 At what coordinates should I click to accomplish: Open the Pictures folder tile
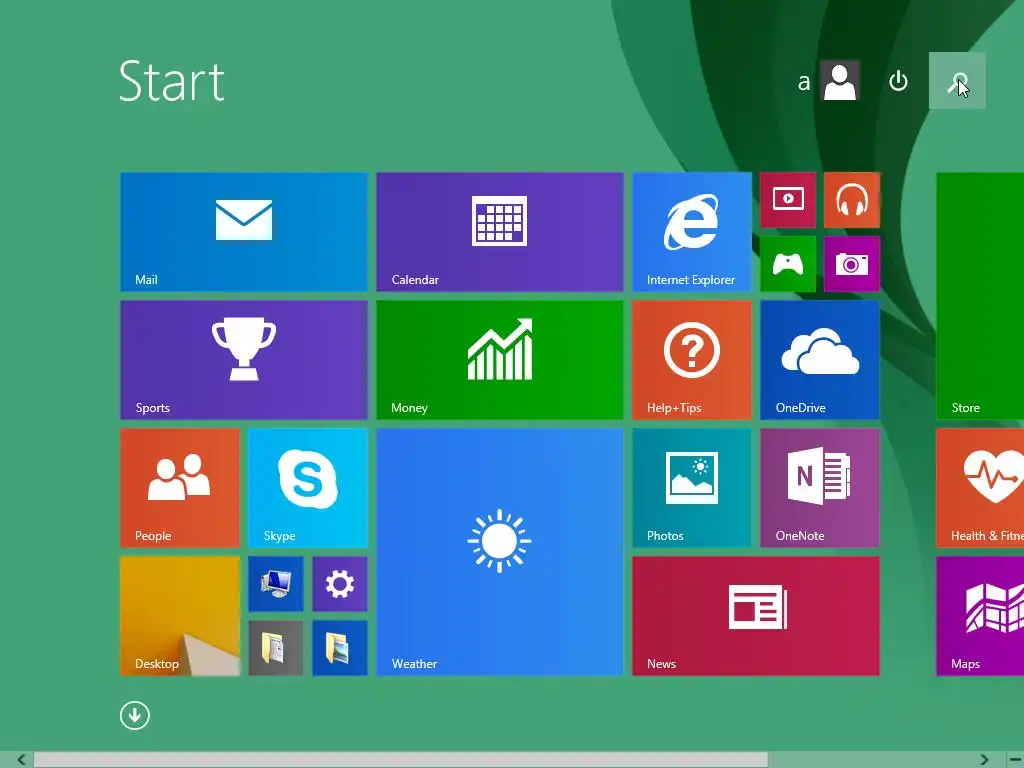click(x=340, y=648)
